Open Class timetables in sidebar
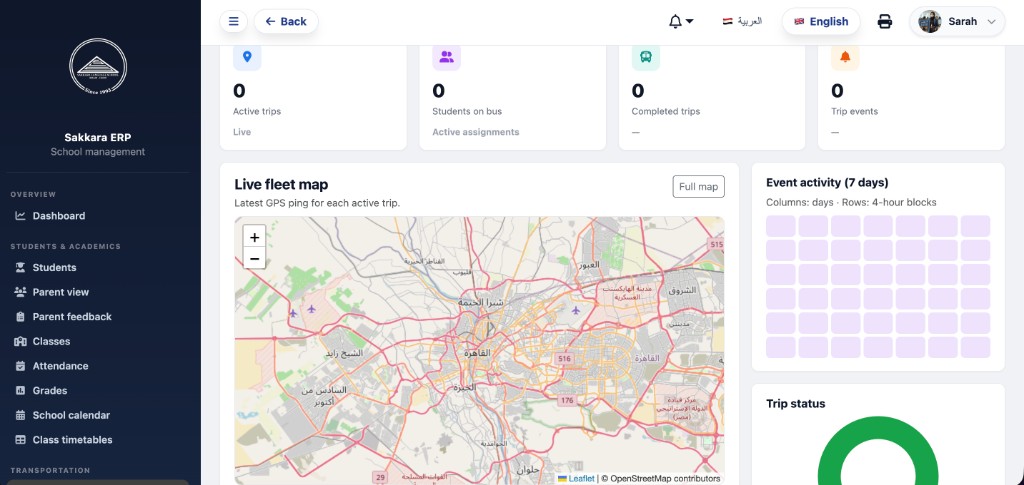 point(98,440)
